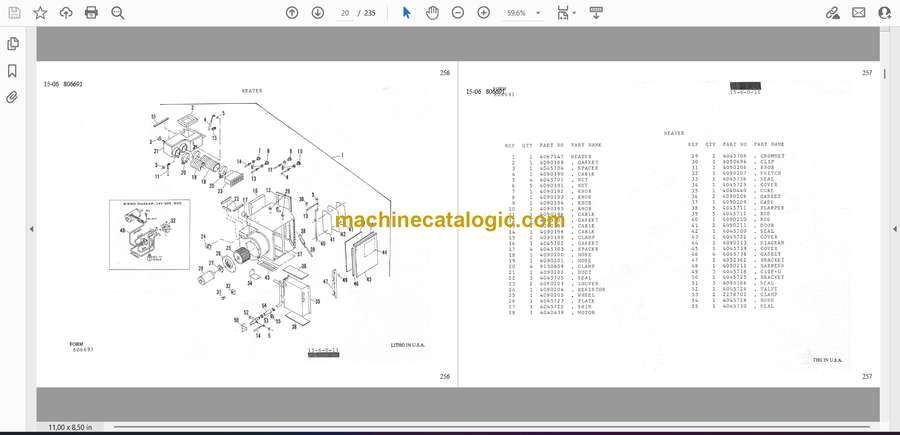
Task: Open the Attachments panel
Action: click(x=12, y=97)
